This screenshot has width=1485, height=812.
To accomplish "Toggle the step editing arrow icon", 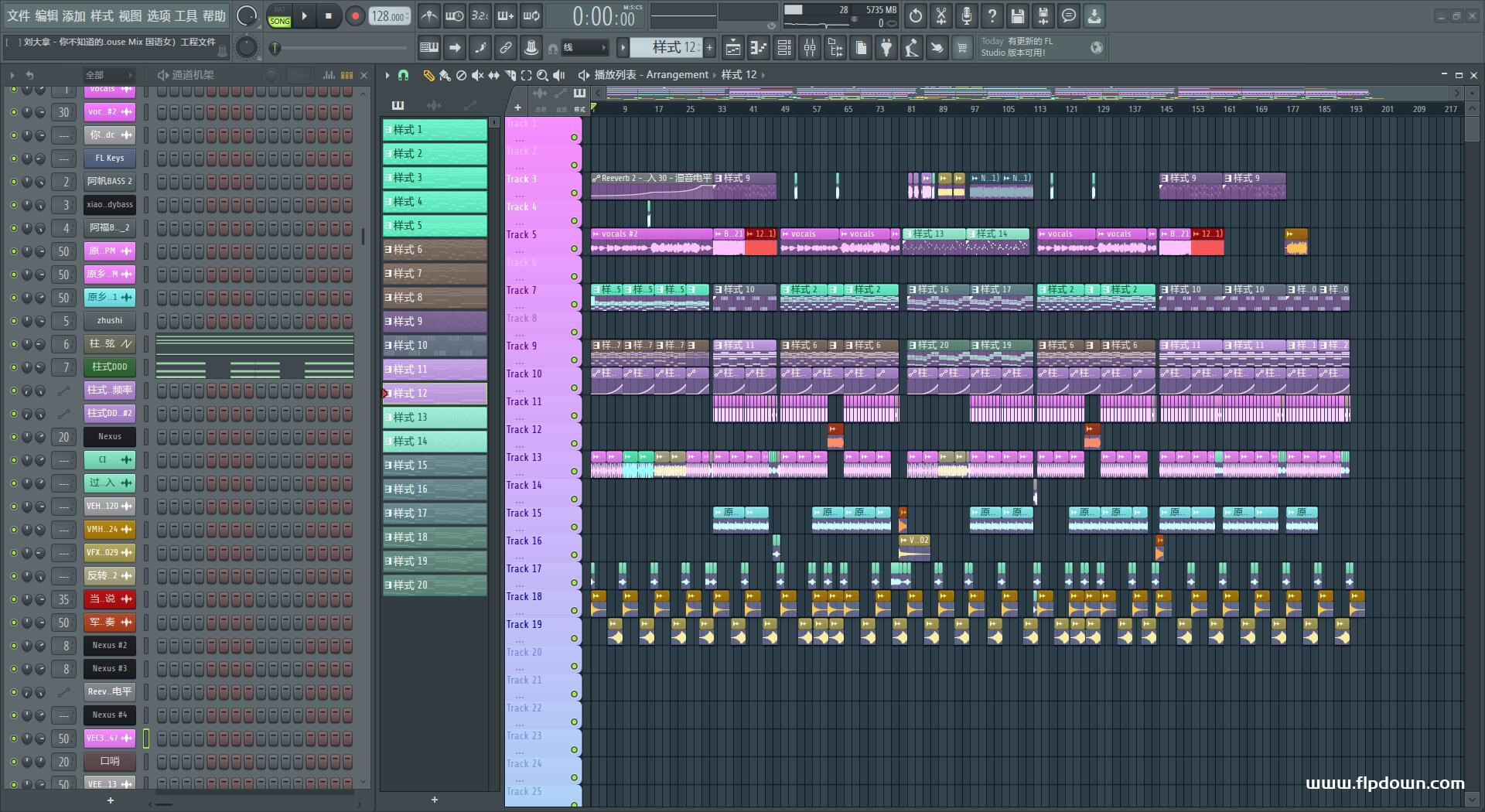I will [455, 48].
